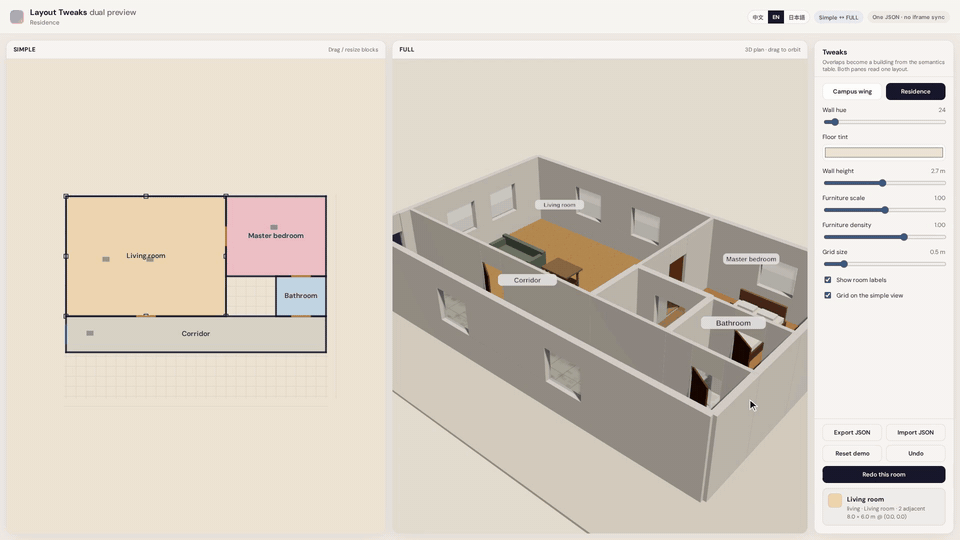
Task: Adjust the Furniture density slider
Action: [884, 237]
